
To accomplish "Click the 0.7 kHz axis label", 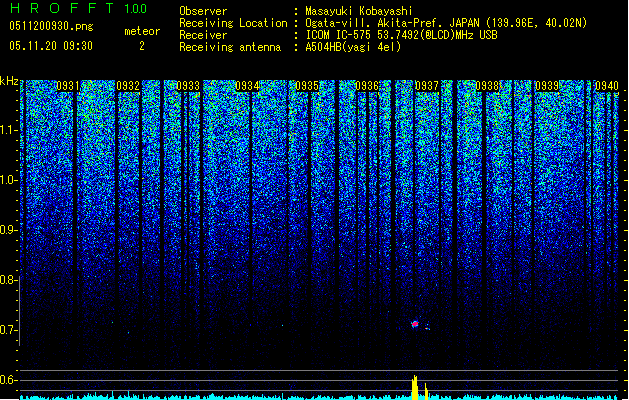I will coord(9,330).
